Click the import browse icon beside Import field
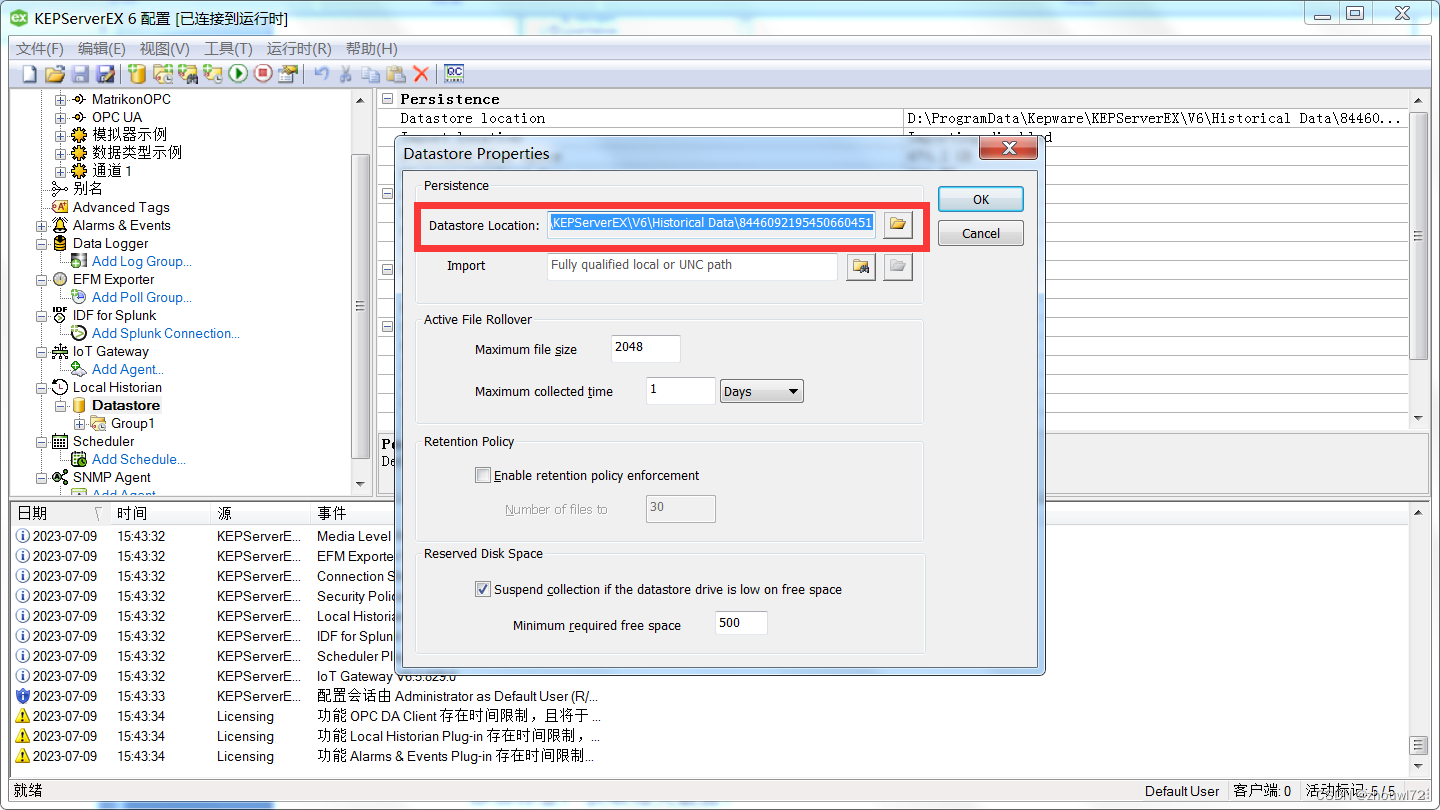The height and width of the screenshot is (810, 1440). pyautogui.click(x=861, y=266)
